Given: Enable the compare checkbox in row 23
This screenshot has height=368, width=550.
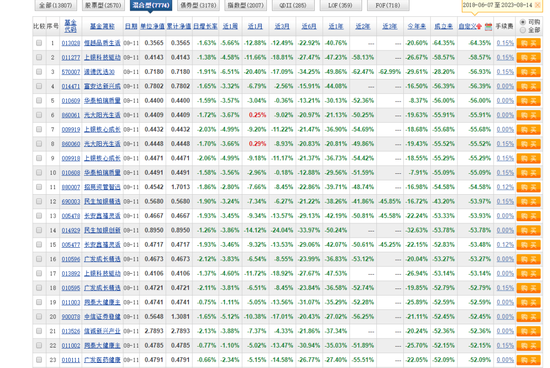Looking at the screenshot, I should (39, 360).
